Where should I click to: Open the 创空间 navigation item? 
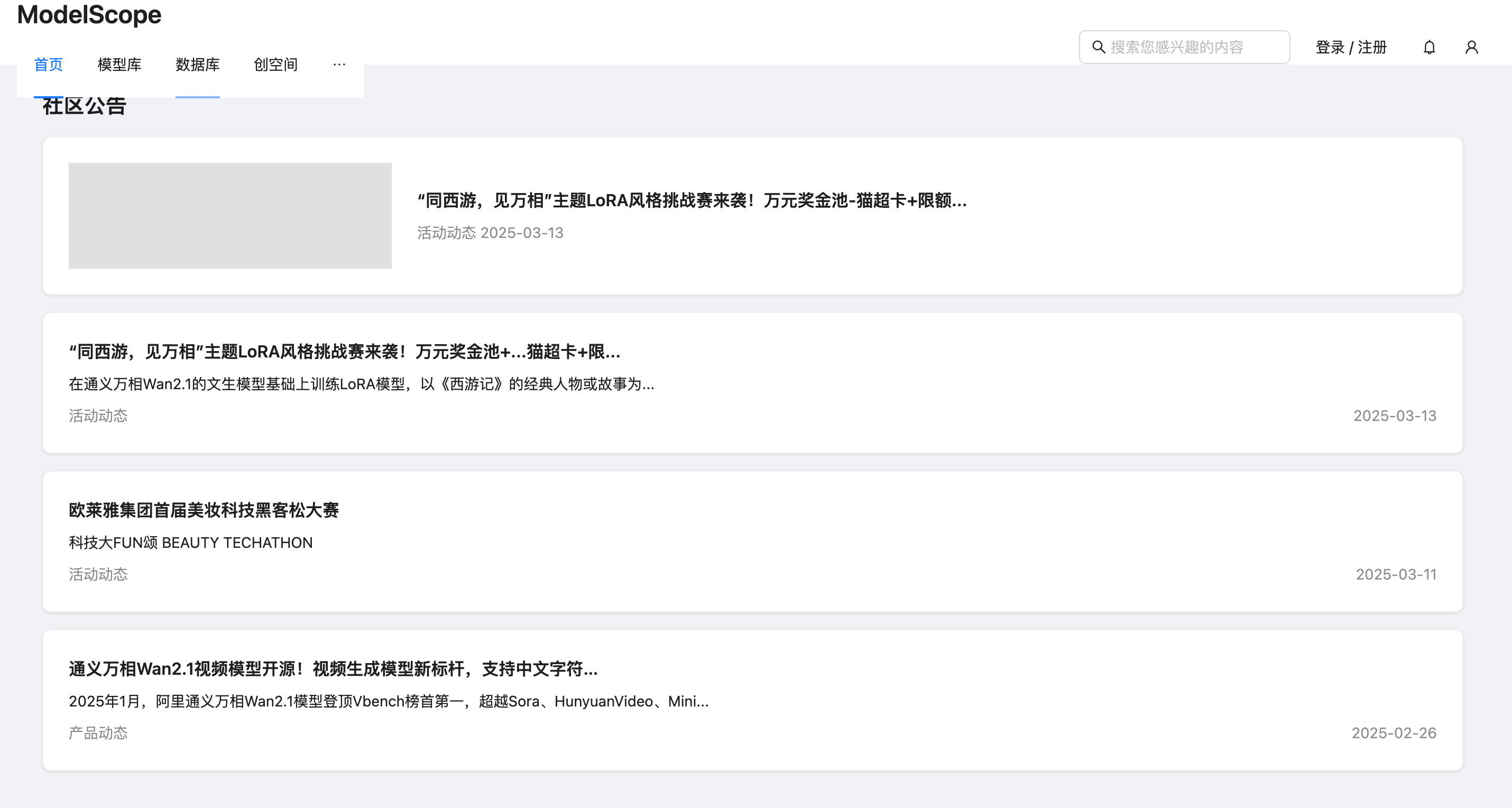(x=275, y=65)
